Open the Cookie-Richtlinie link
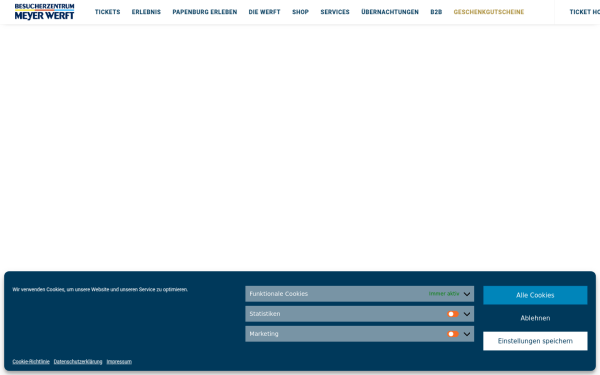Viewport: 600px width, 375px height. 31,362
